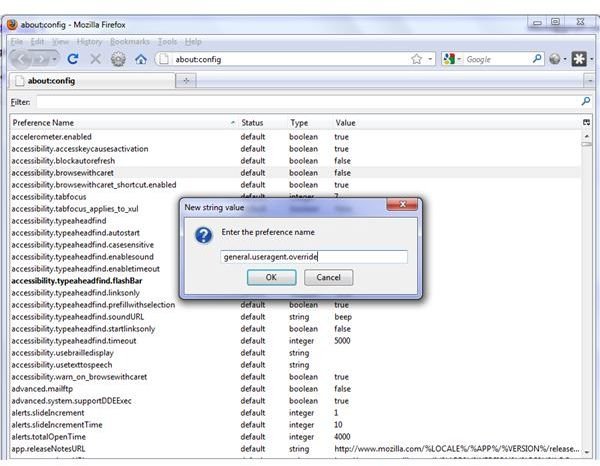
Task: Sort by Preference Name column header
Action: [x=124, y=123]
